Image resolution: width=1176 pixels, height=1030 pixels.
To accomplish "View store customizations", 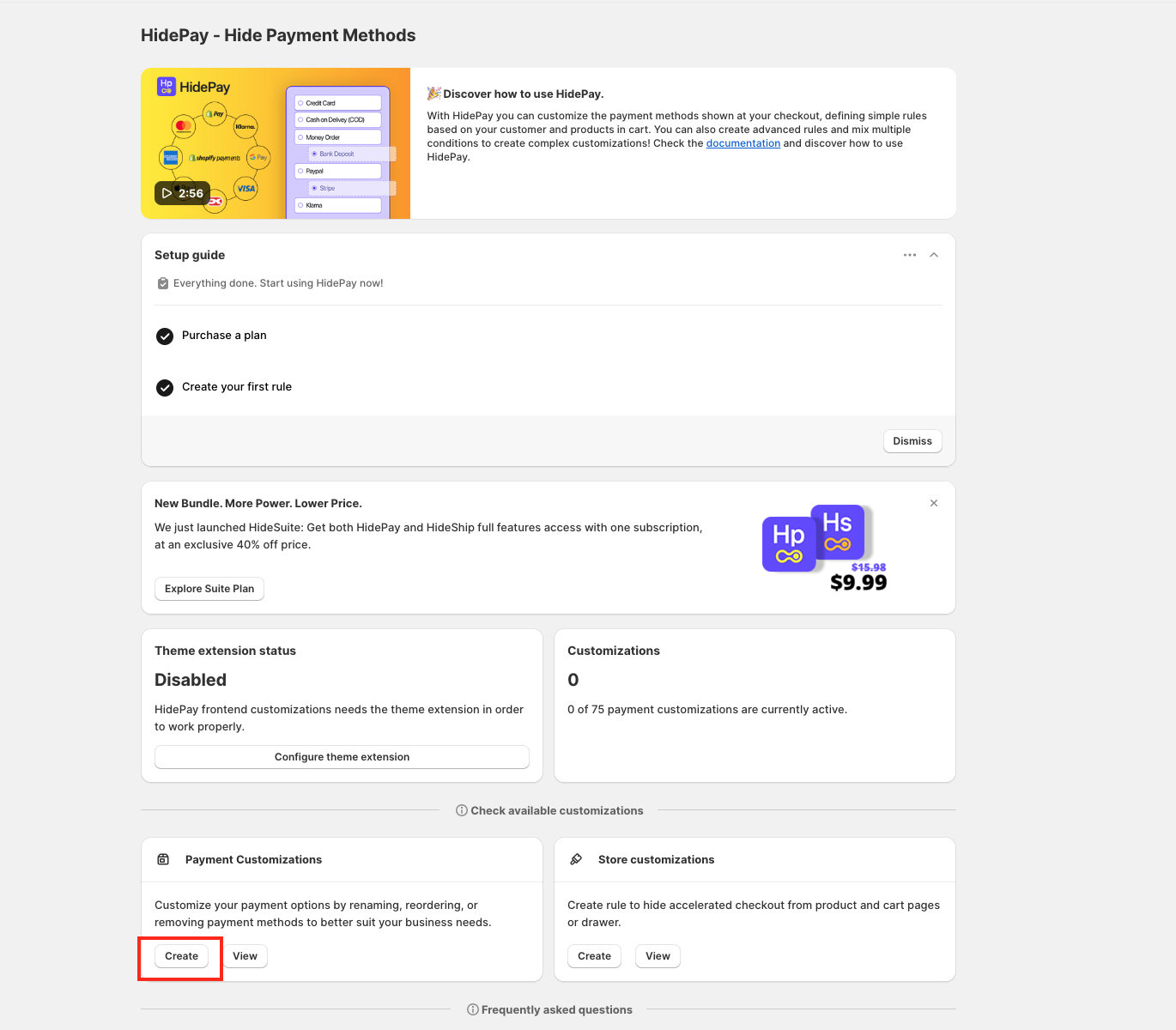I will click(x=658, y=956).
